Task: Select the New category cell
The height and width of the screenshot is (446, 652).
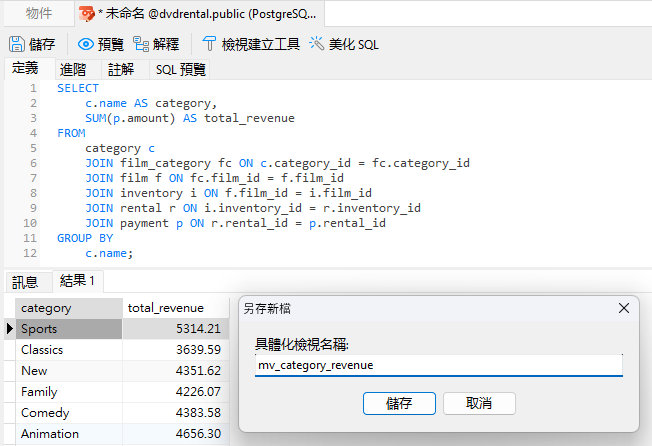Action: tap(69, 371)
